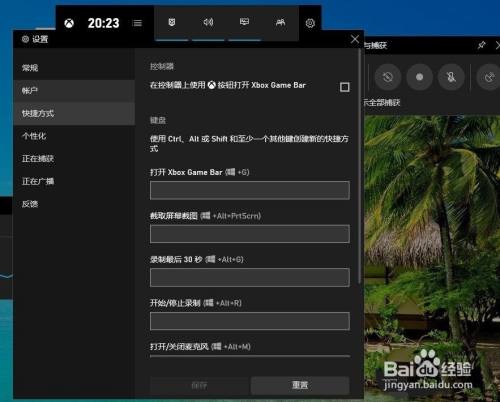
Task: Select the 常规 (General) settings tab
Action: [74, 68]
